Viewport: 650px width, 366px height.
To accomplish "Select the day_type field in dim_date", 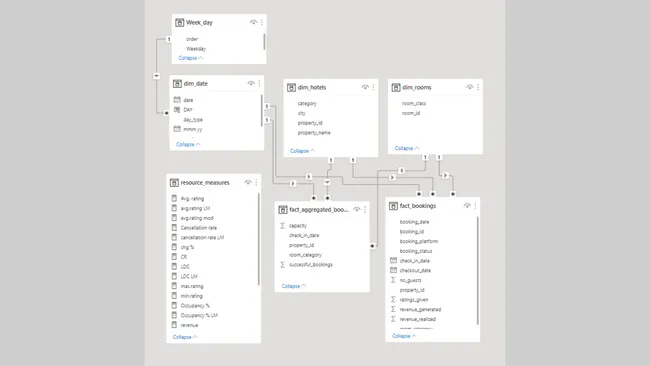I will tap(193, 119).
